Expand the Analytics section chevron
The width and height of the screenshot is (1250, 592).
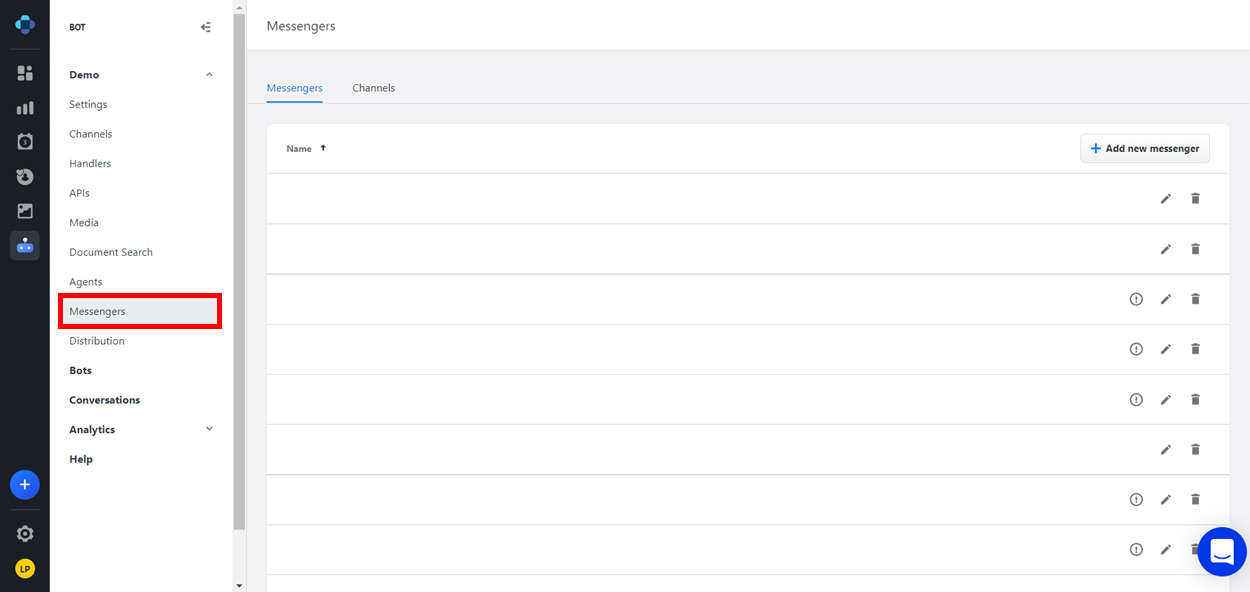[209, 429]
